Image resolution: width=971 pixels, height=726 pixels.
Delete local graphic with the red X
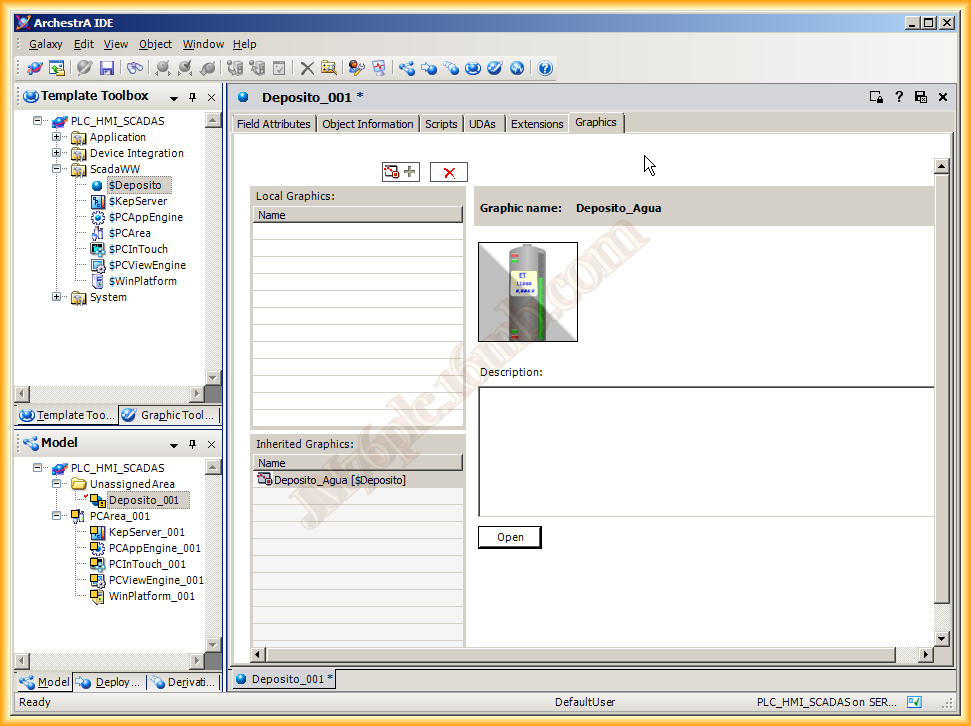449,172
